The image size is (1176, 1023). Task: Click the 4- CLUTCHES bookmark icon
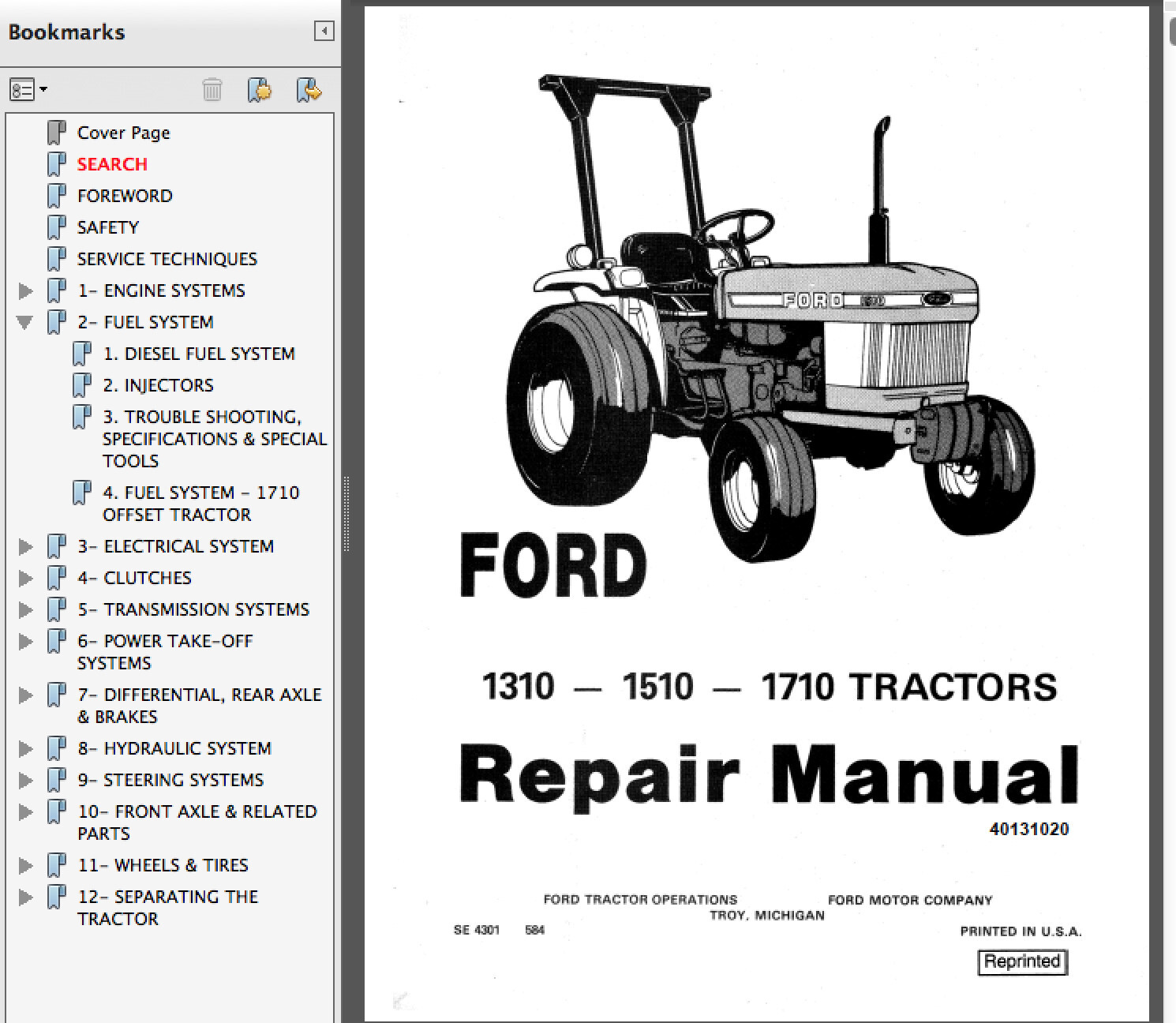click(56, 578)
